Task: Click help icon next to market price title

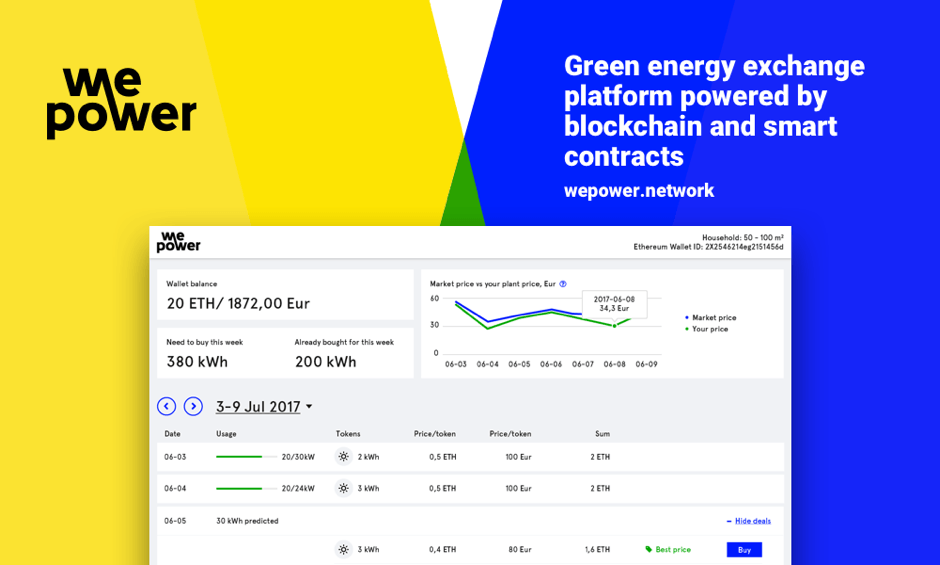Action: coord(563,284)
